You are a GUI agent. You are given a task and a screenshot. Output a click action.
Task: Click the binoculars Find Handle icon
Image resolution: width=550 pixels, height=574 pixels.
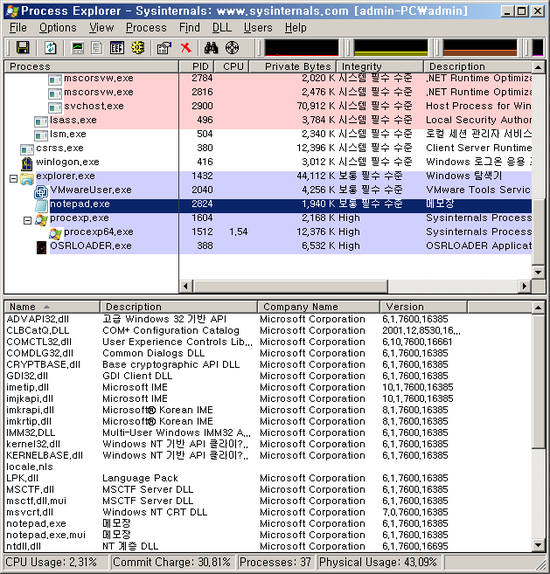coord(211,48)
